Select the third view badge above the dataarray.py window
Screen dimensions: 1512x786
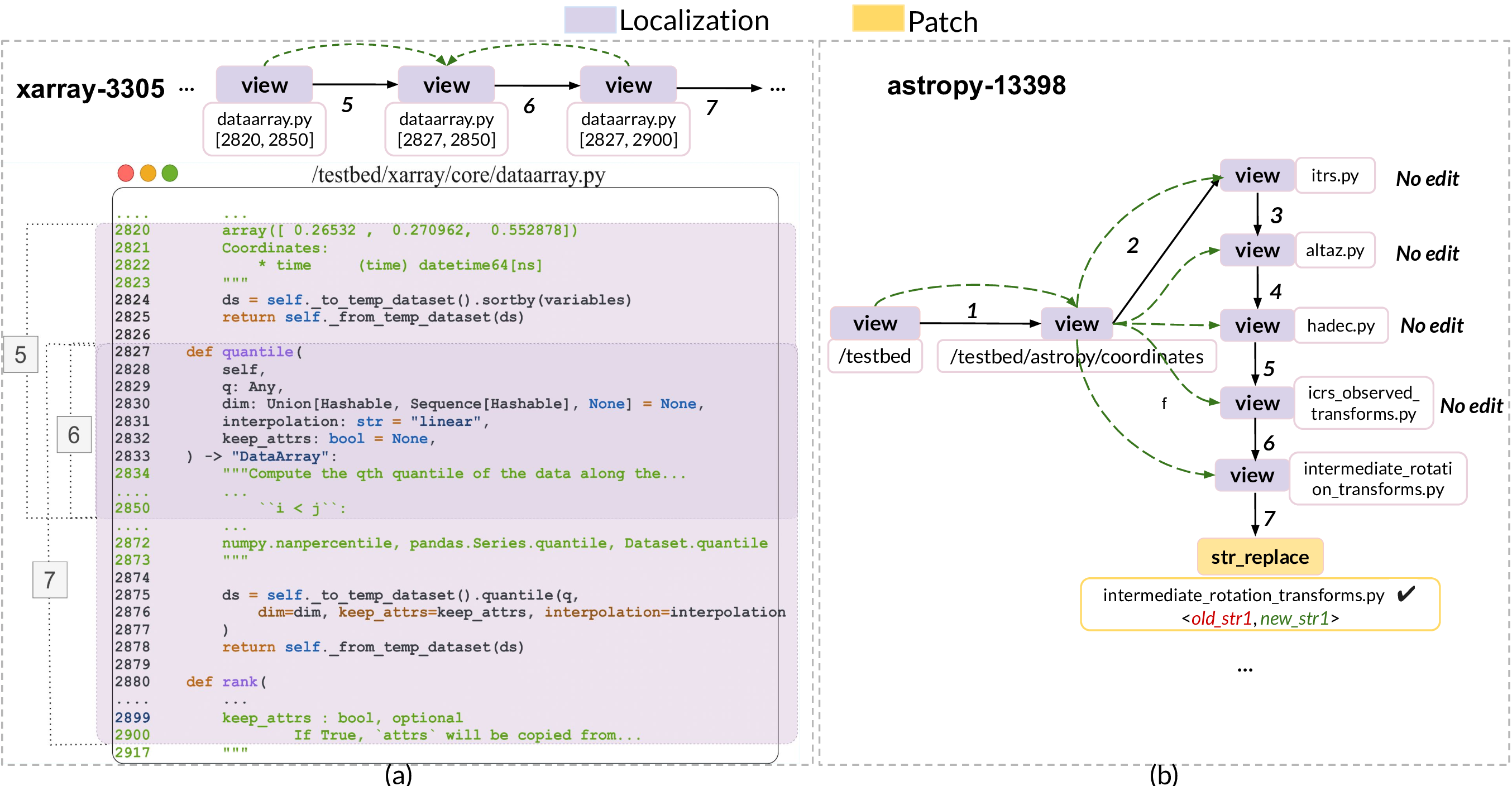pos(628,84)
